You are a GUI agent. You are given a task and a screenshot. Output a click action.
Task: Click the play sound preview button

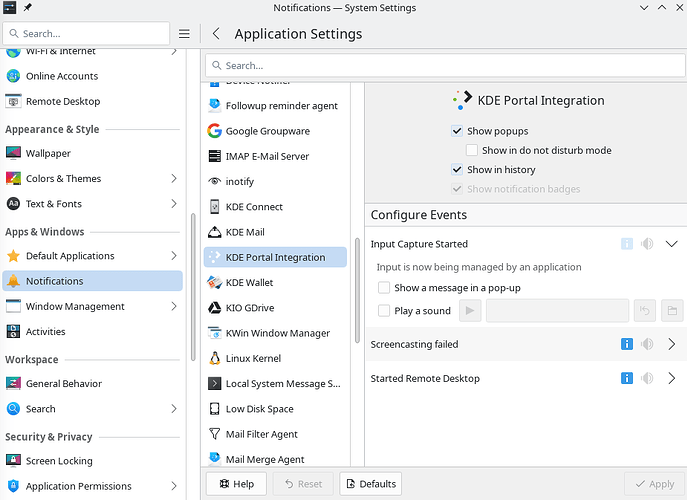point(470,311)
